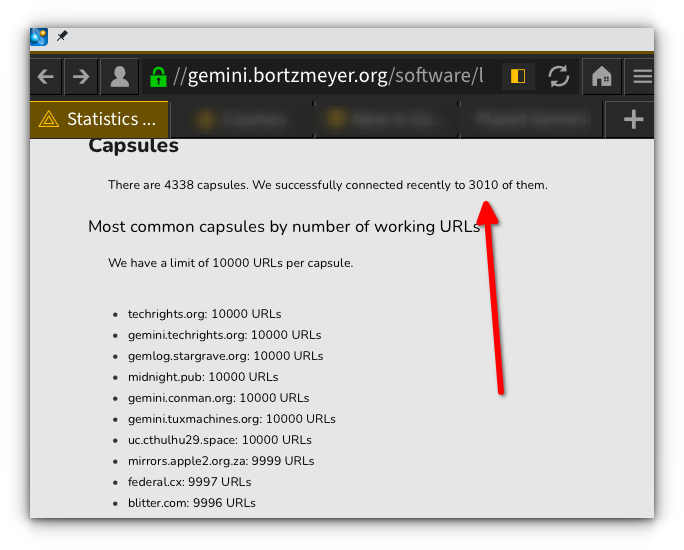Click the gemlog.stargrave.org list entry
684x550 pixels.
[x=226, y=356]
